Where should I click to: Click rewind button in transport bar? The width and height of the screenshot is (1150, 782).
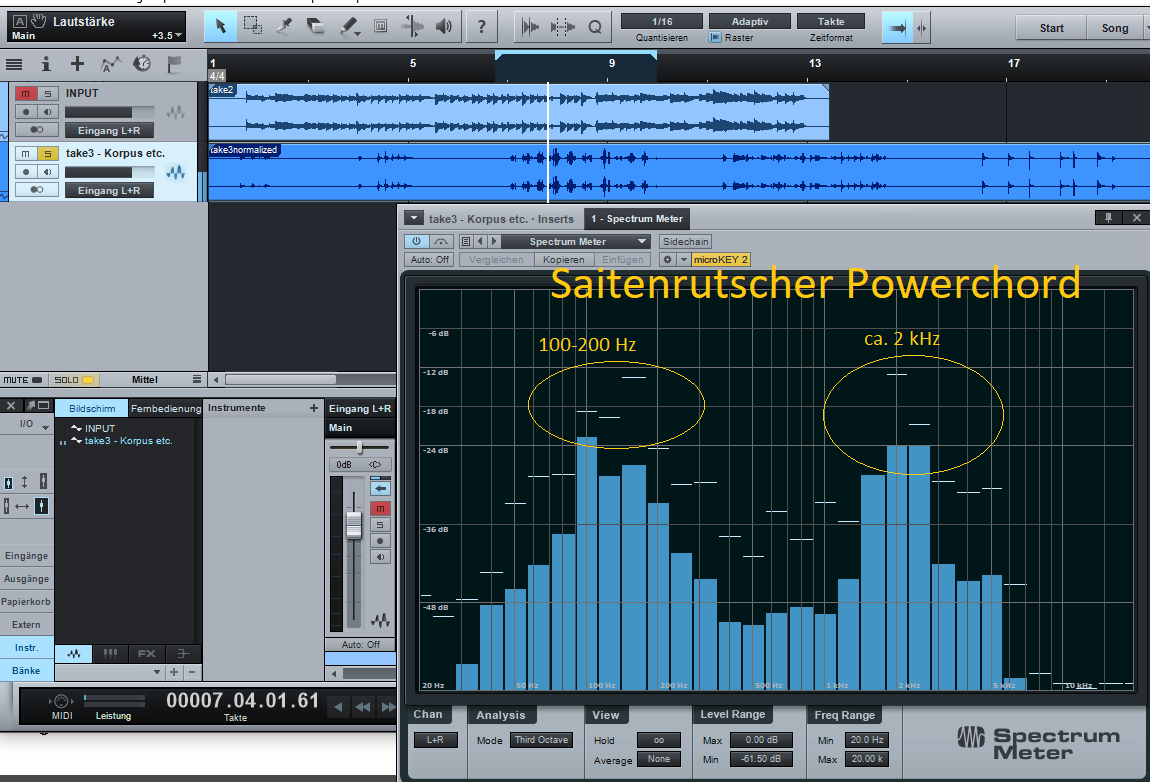coord(363,707)
